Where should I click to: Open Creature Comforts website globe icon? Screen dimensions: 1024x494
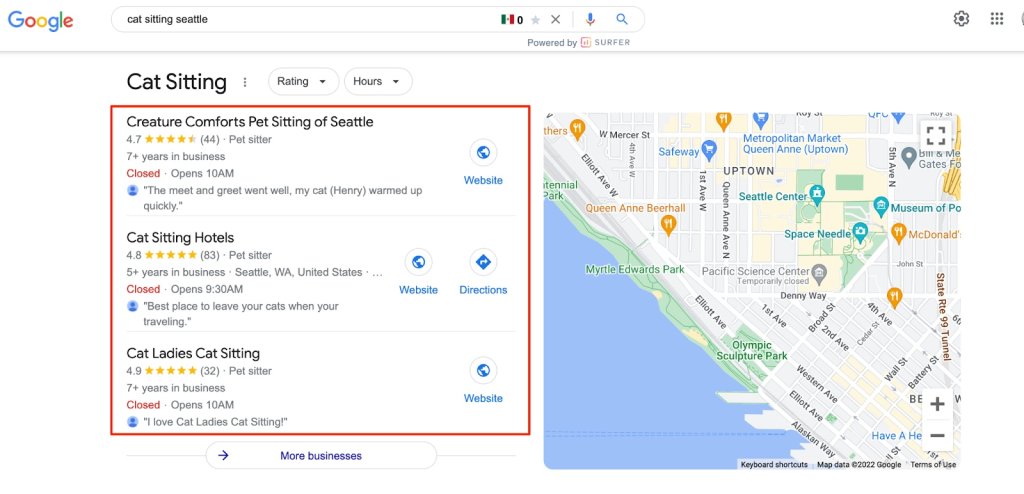coord(483,153)
